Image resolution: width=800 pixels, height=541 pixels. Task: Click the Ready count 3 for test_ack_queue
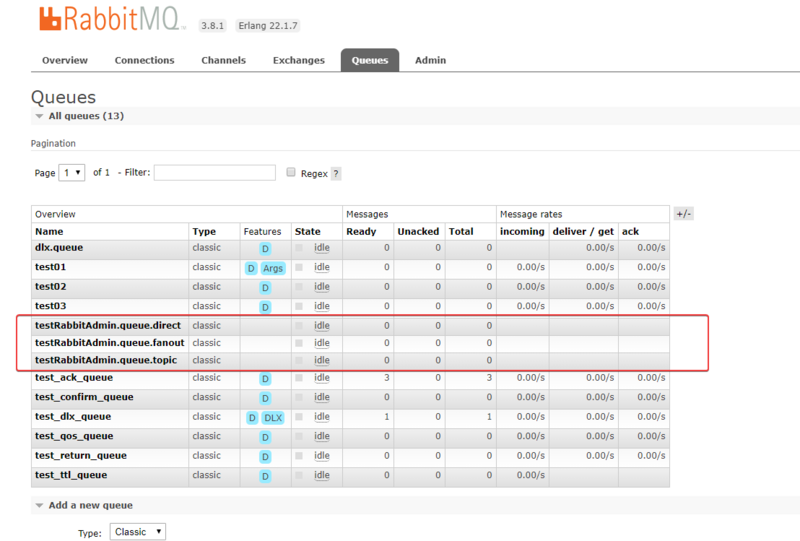click(x=387, y=378)
